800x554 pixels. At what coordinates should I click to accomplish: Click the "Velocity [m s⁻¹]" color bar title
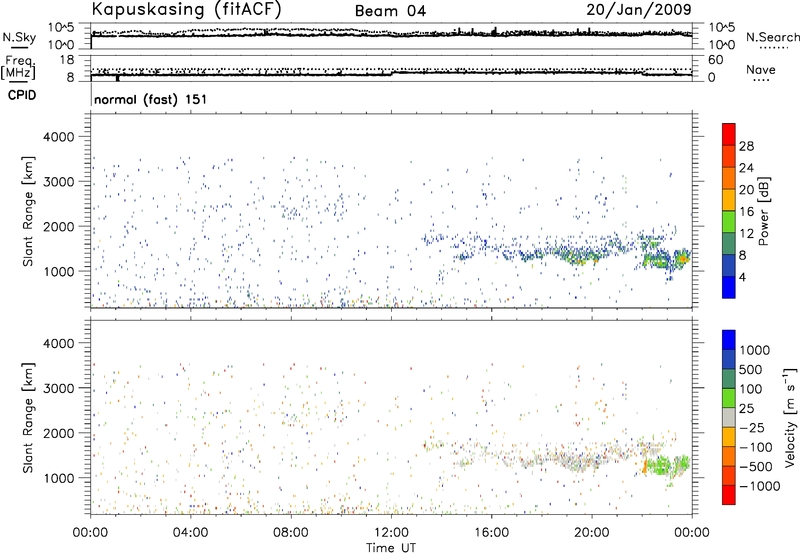(x=791, y=417)
